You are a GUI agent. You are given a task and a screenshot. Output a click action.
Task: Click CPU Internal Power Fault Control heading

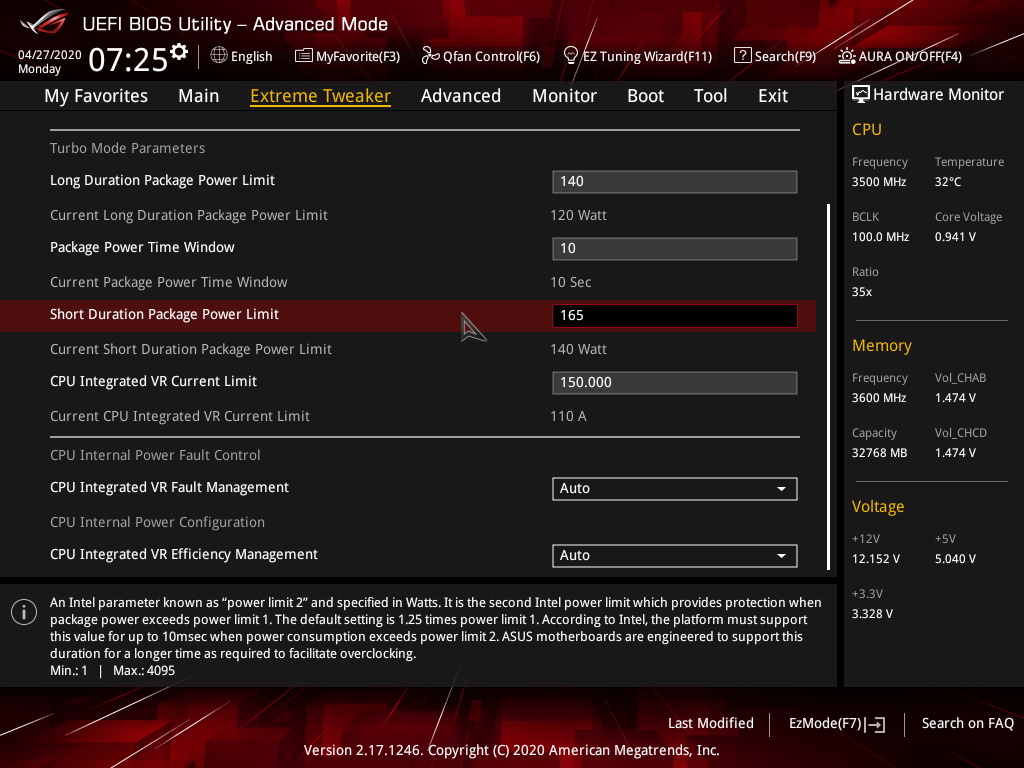[x=155, y=455]
